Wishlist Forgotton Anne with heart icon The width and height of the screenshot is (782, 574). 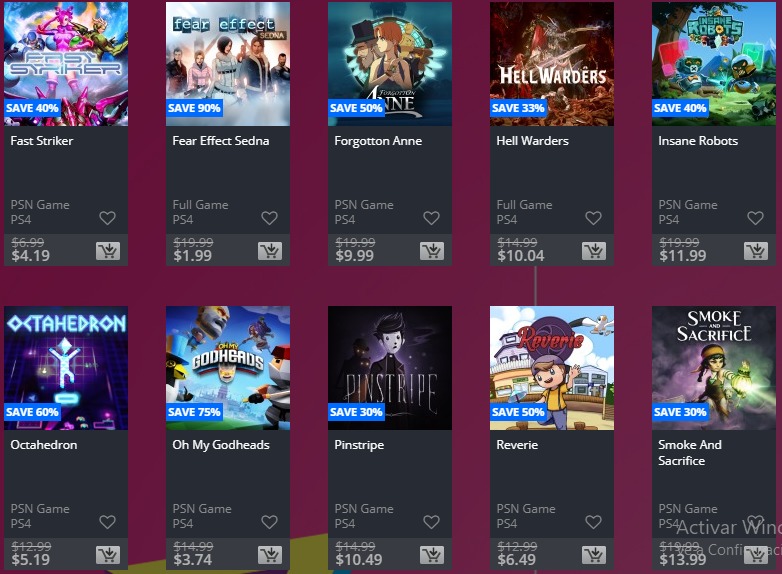point(431,218)
